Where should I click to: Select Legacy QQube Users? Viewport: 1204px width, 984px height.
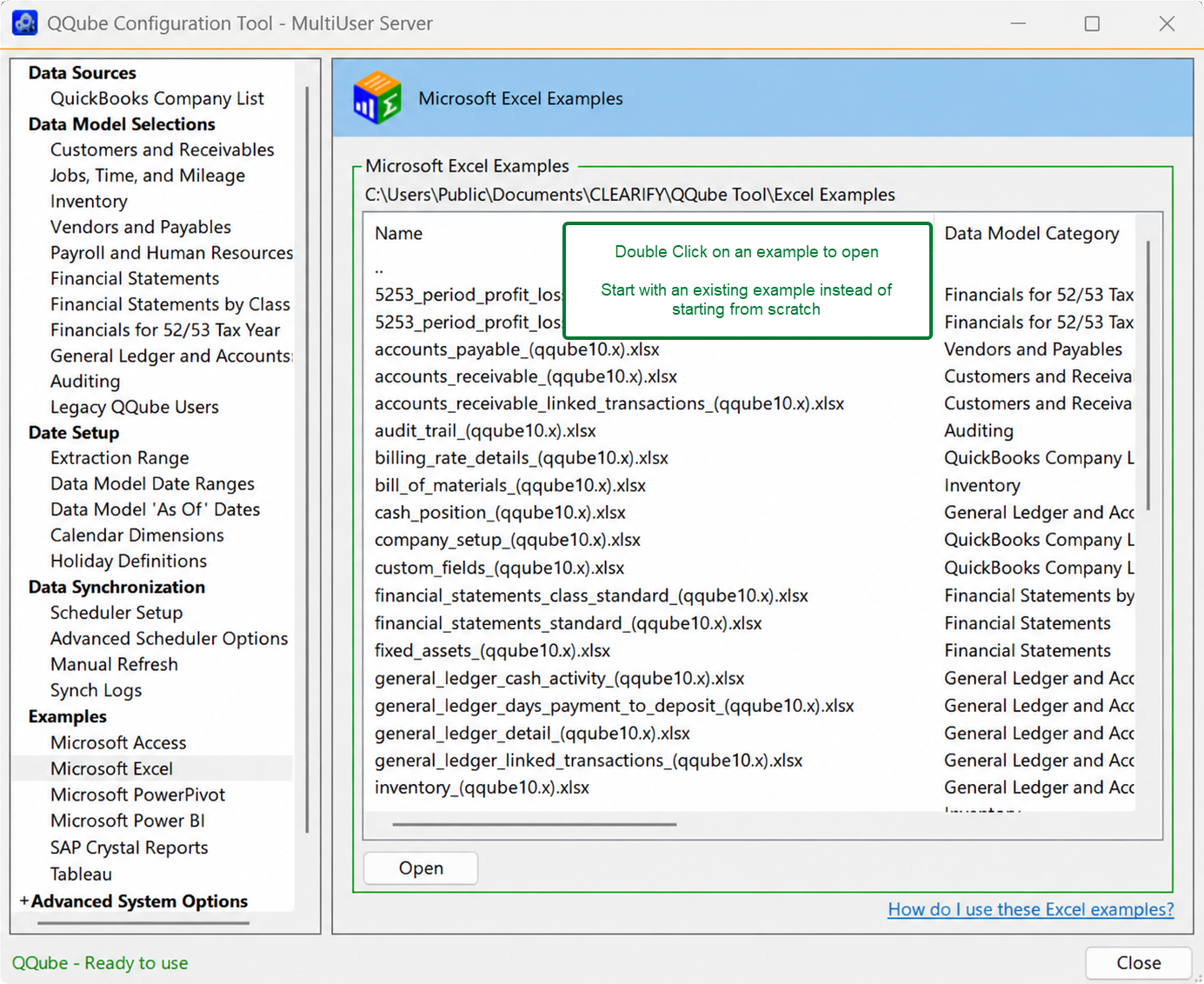[135, 407]
